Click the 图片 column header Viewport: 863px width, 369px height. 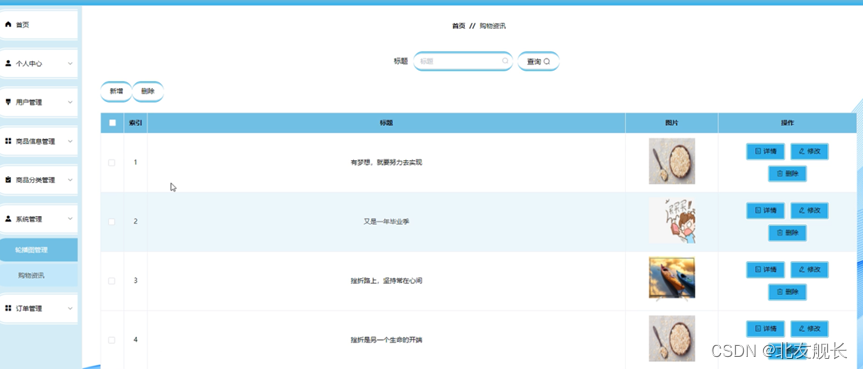click(671, 123)
